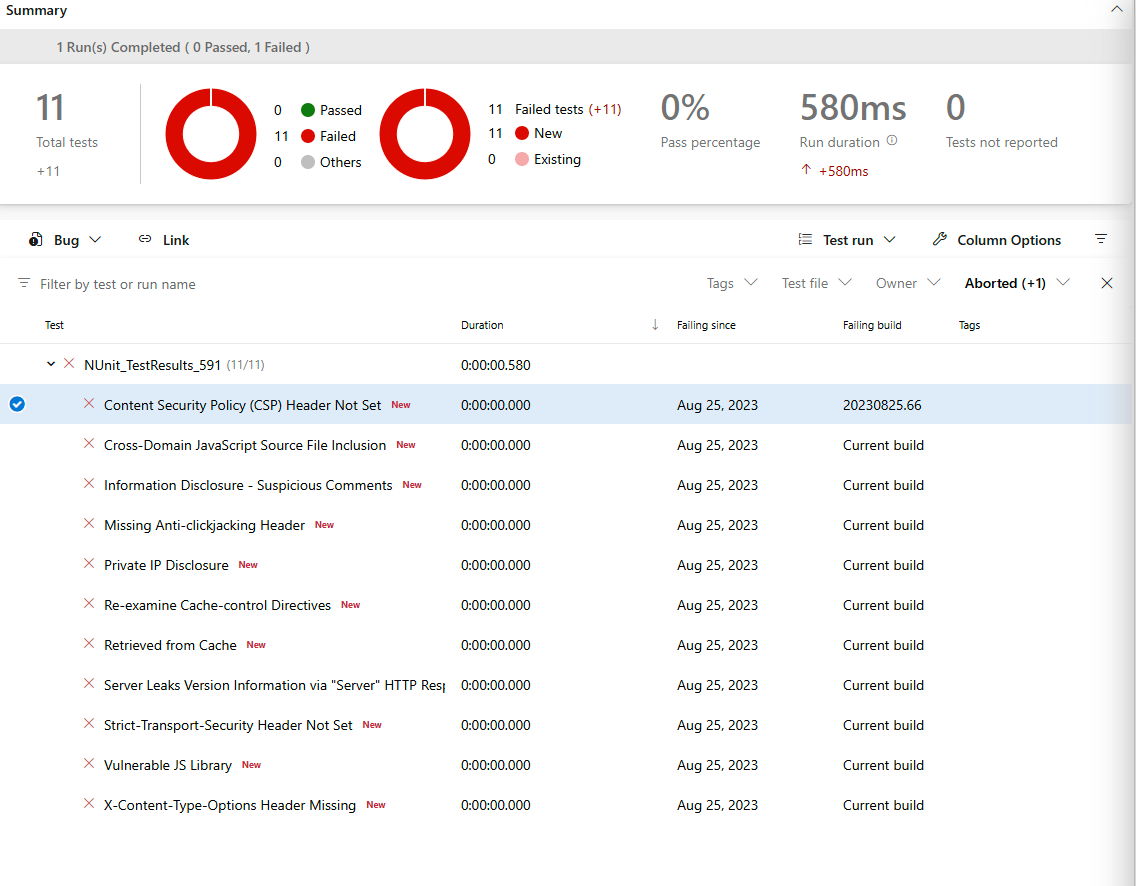Click failed X icon for Cross-Domain JavaScript row
This screenshot has width=1136, height=886.
pyautogui.click(x=88, y=443)
